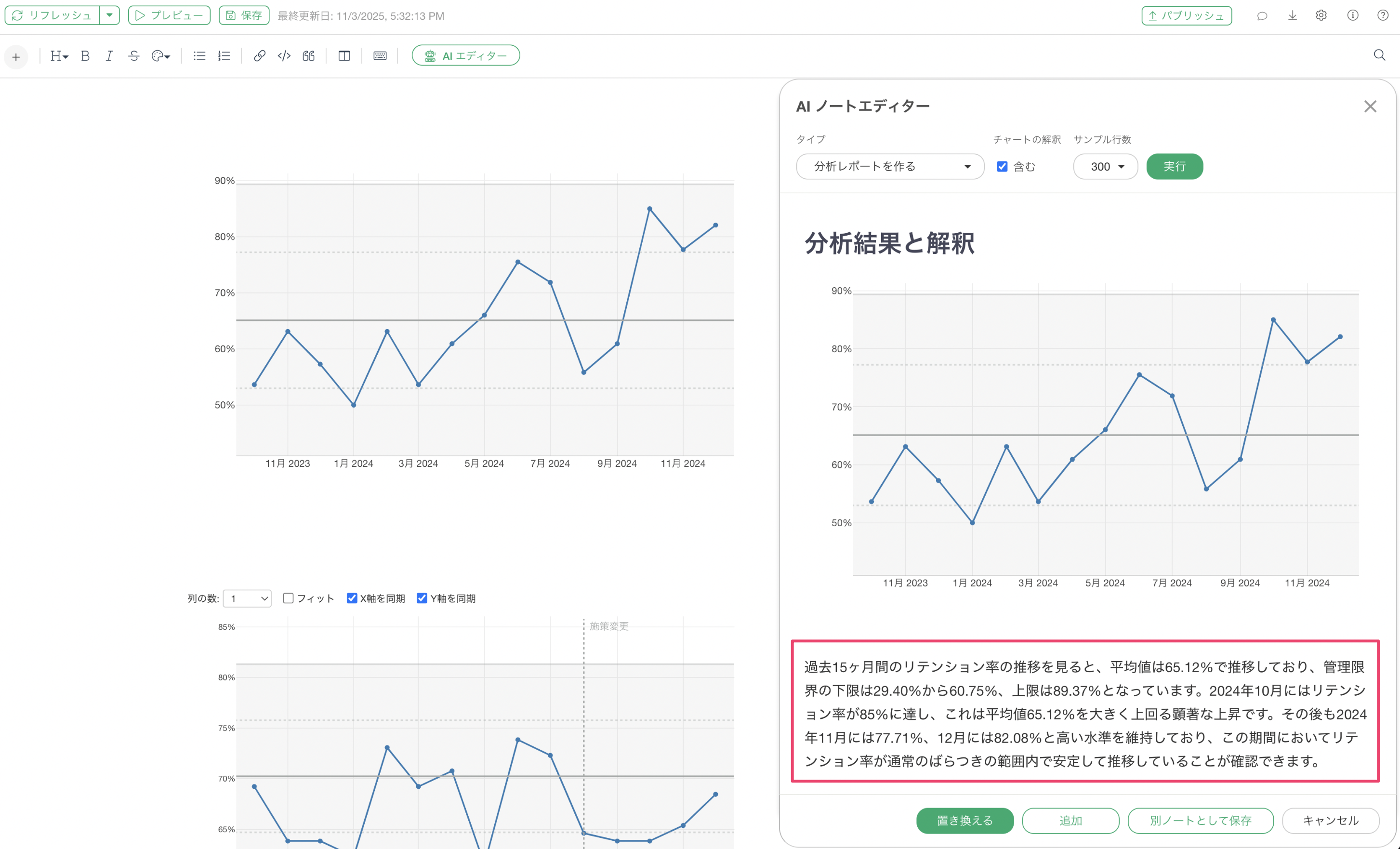Click the 実行 run button
The image size is (1400, 849).
click(x=1174, y=167)
